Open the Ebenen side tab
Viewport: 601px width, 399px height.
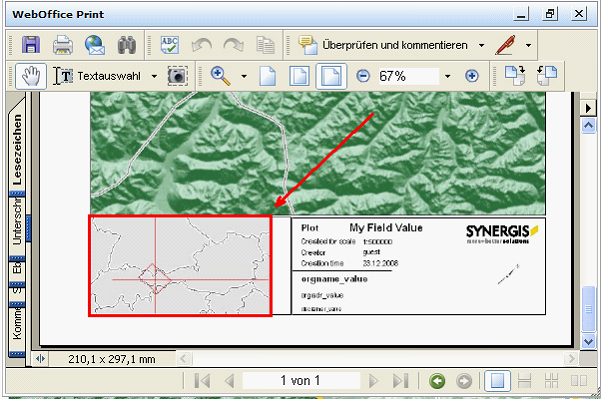pyautogui.click(x=17, y=268)
